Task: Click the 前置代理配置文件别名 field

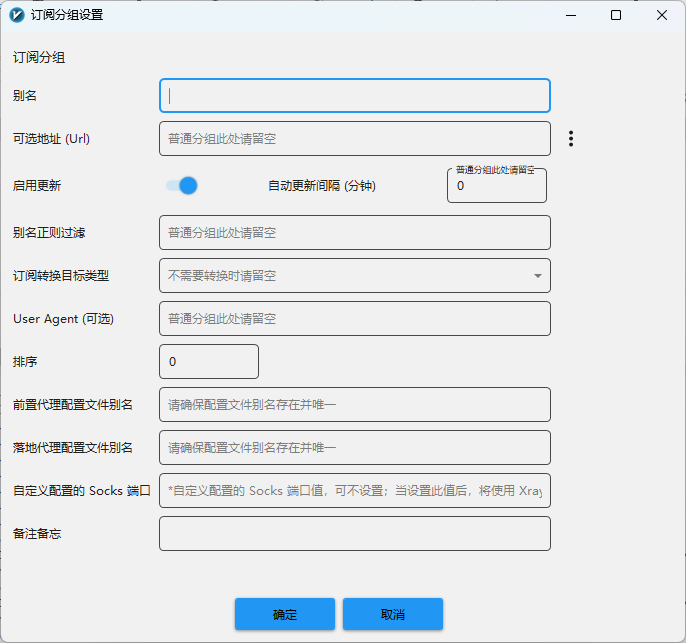Action: [355, 404]
